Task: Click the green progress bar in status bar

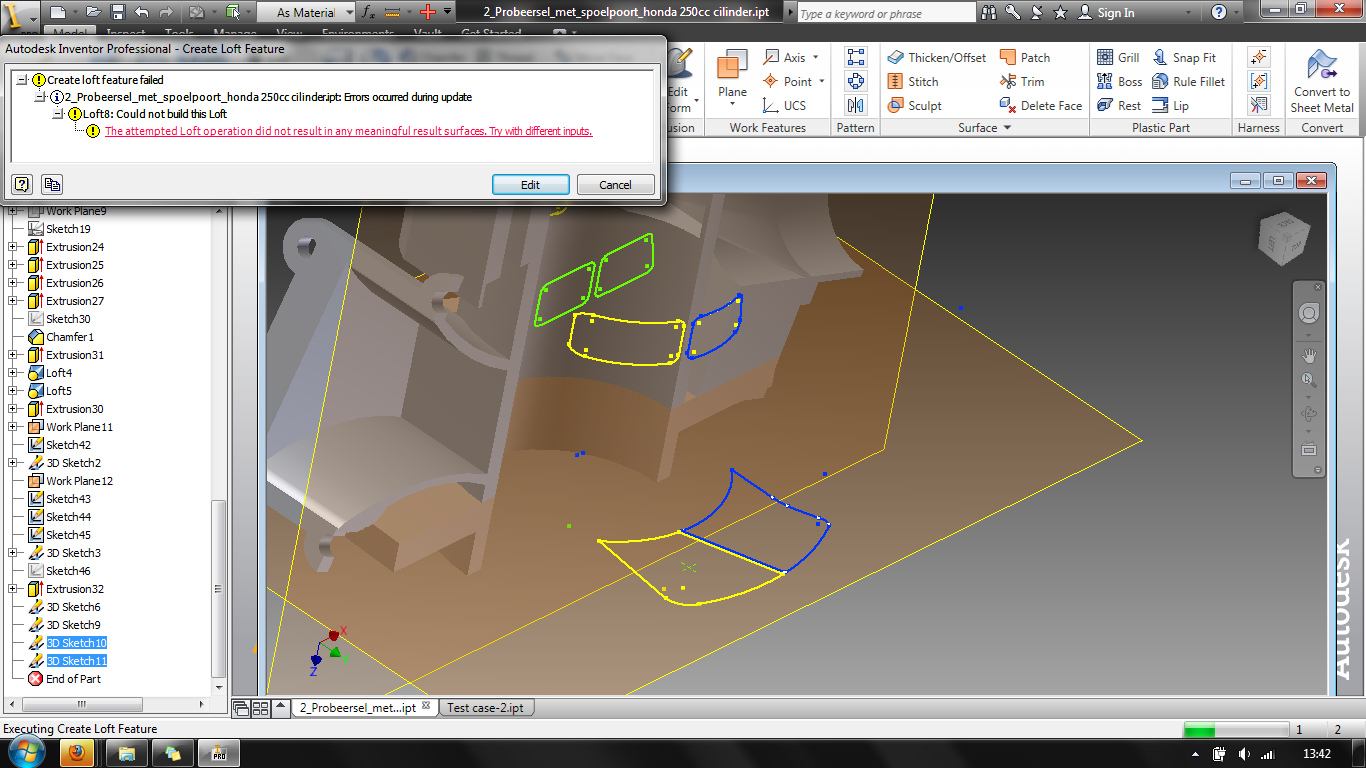Action: 1200,729
